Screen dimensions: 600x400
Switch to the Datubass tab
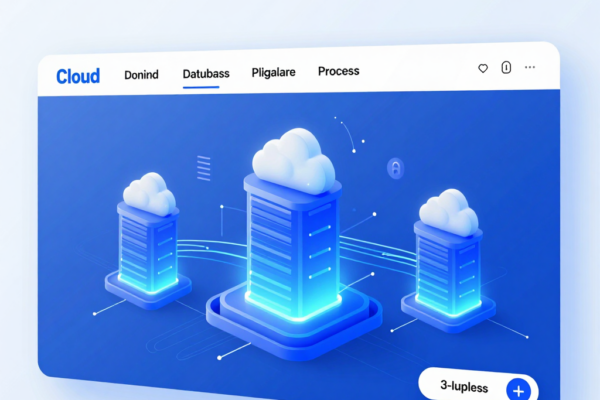click(206, 73)
